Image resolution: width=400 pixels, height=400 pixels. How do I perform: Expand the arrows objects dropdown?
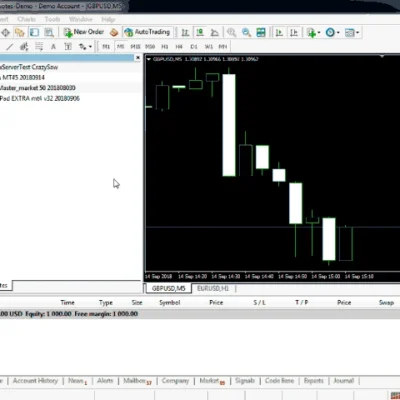coord(90,47)
